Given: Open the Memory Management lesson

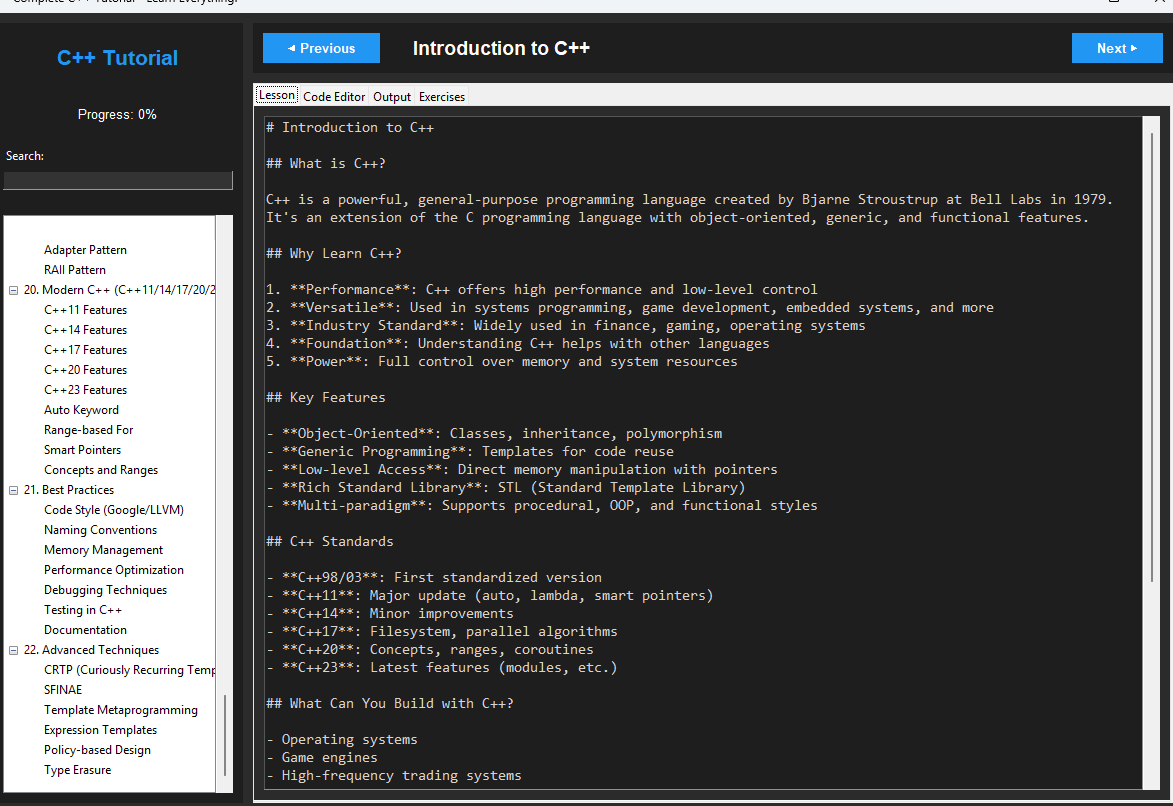Looking at the screenshot, I should (x=103, y=550).
